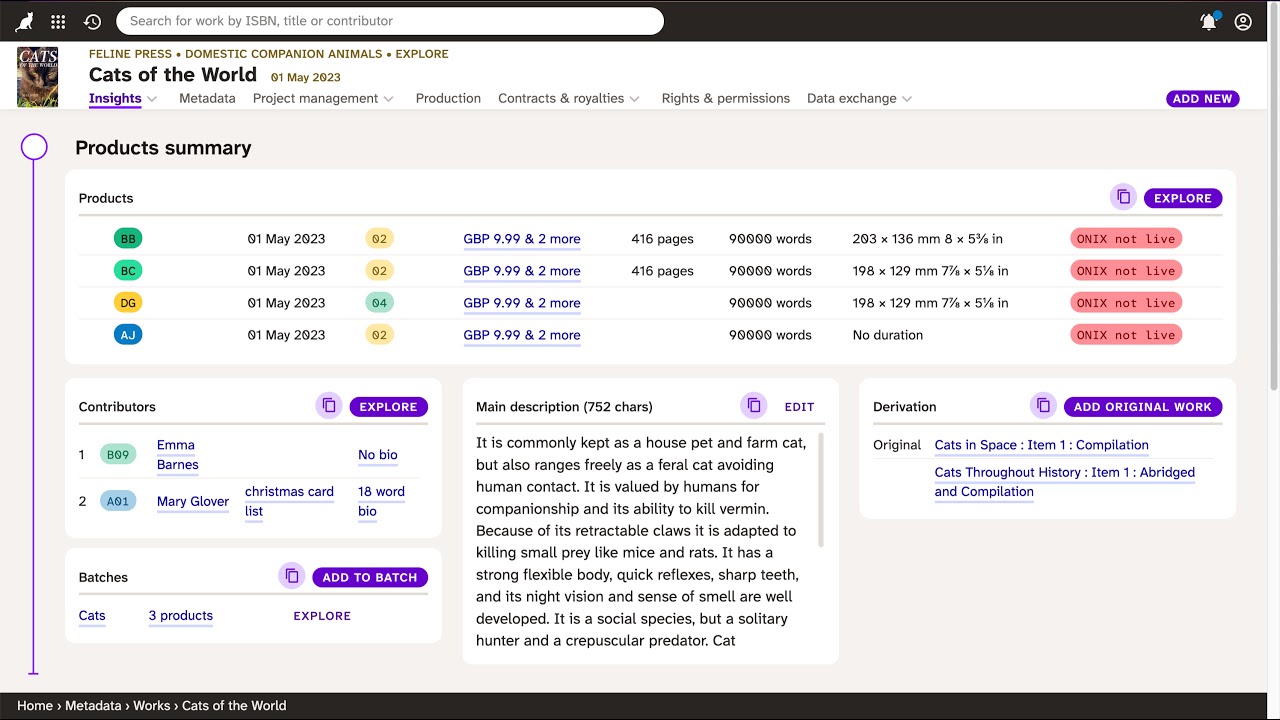Image resolution: width=1280 pixels, height=720 pixels.
Task: Copy the Batches panel contents
Action: (291, 577)
